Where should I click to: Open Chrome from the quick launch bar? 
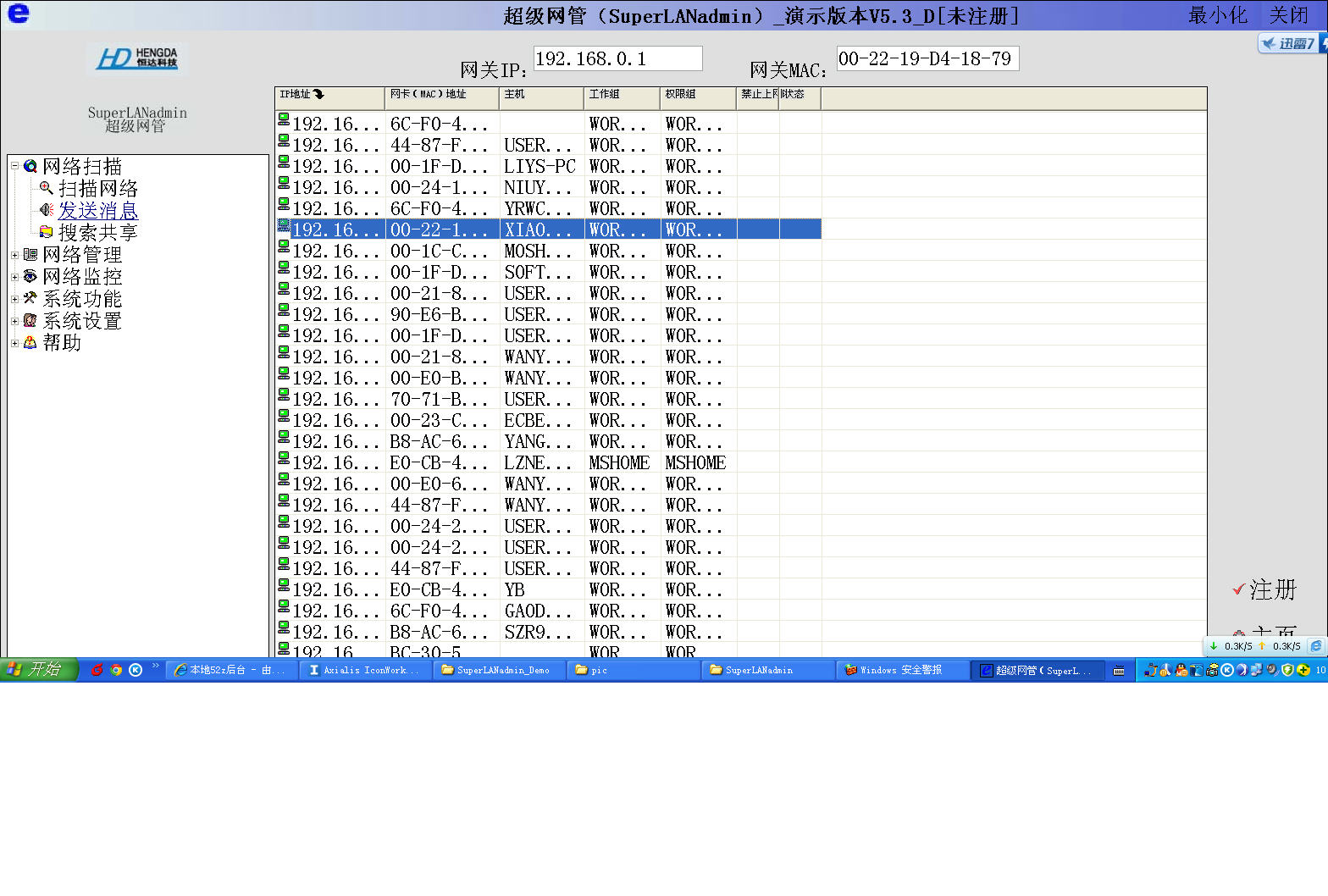pos(116,670)
